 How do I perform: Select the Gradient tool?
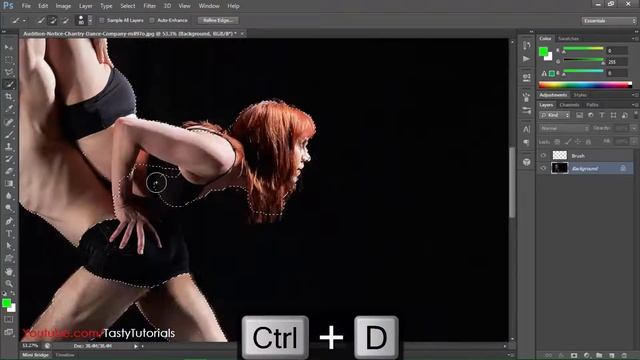click(9, 183)
